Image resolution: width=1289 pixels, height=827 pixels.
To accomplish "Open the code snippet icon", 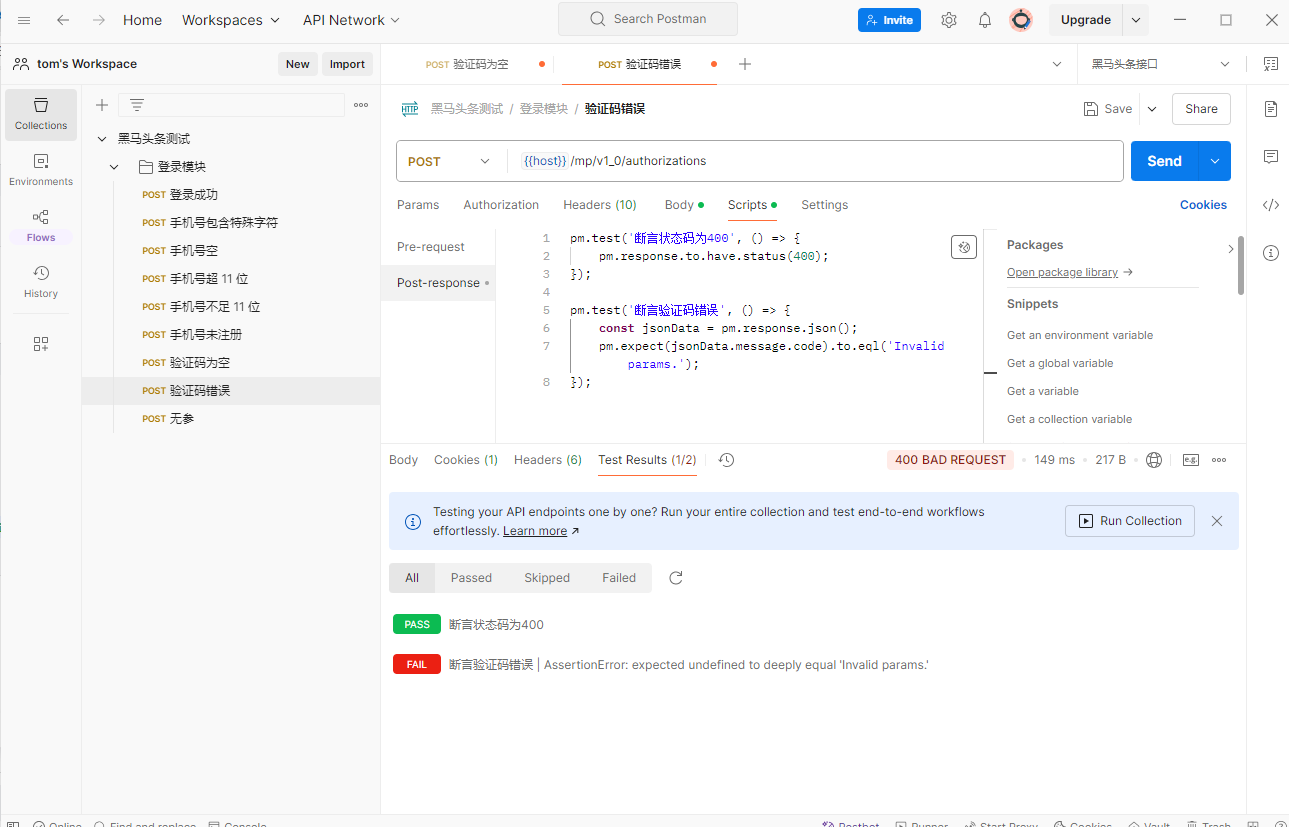I will pyautogui.click(x=1271, y=205).
